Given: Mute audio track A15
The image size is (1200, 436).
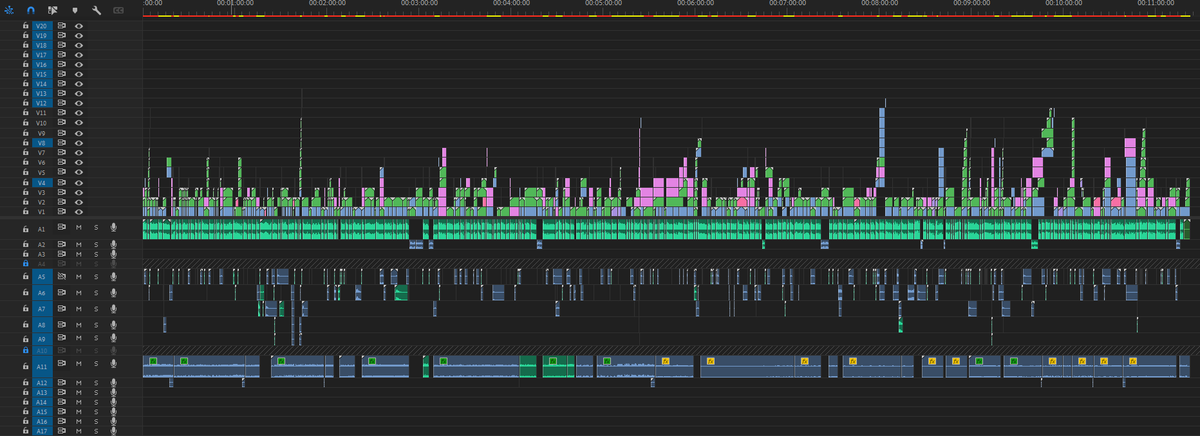Looking at the screenshot, I should pyautogui.click(x=79, y=412).
